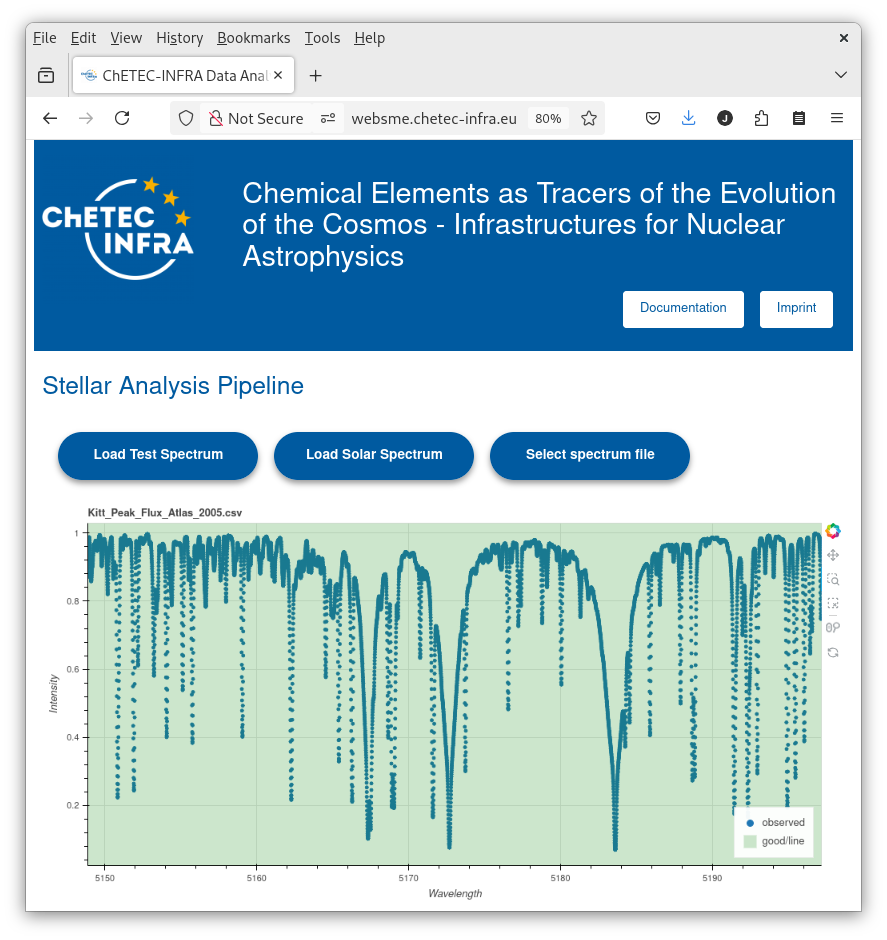Click the Load Solar Spectrum button

point(374,455)
